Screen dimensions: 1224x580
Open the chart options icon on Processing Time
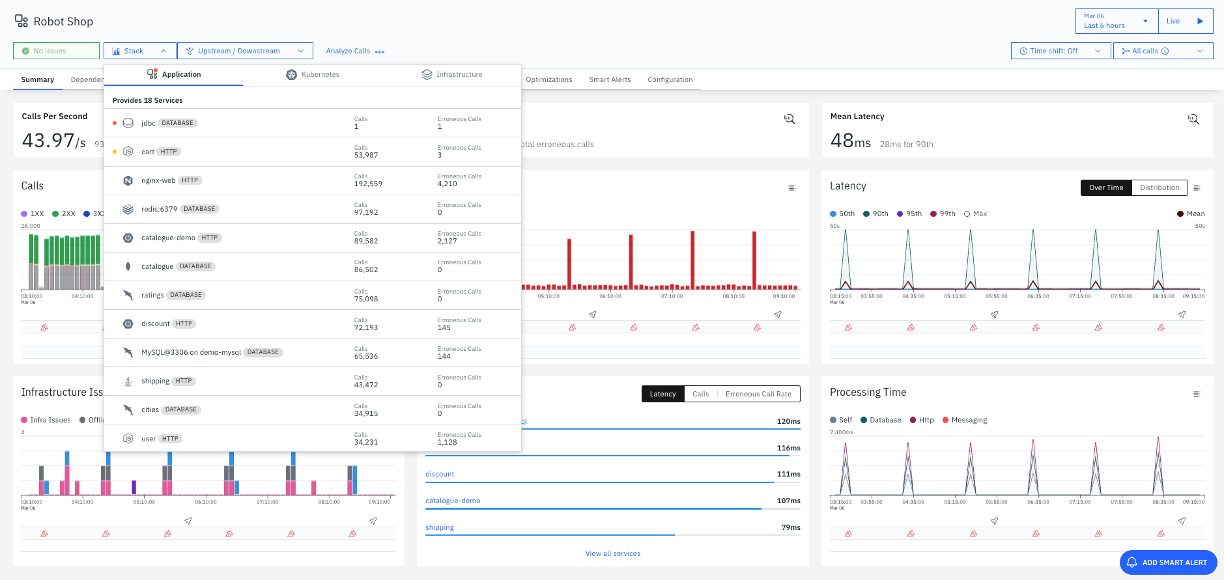click(x=1196, y=392)
